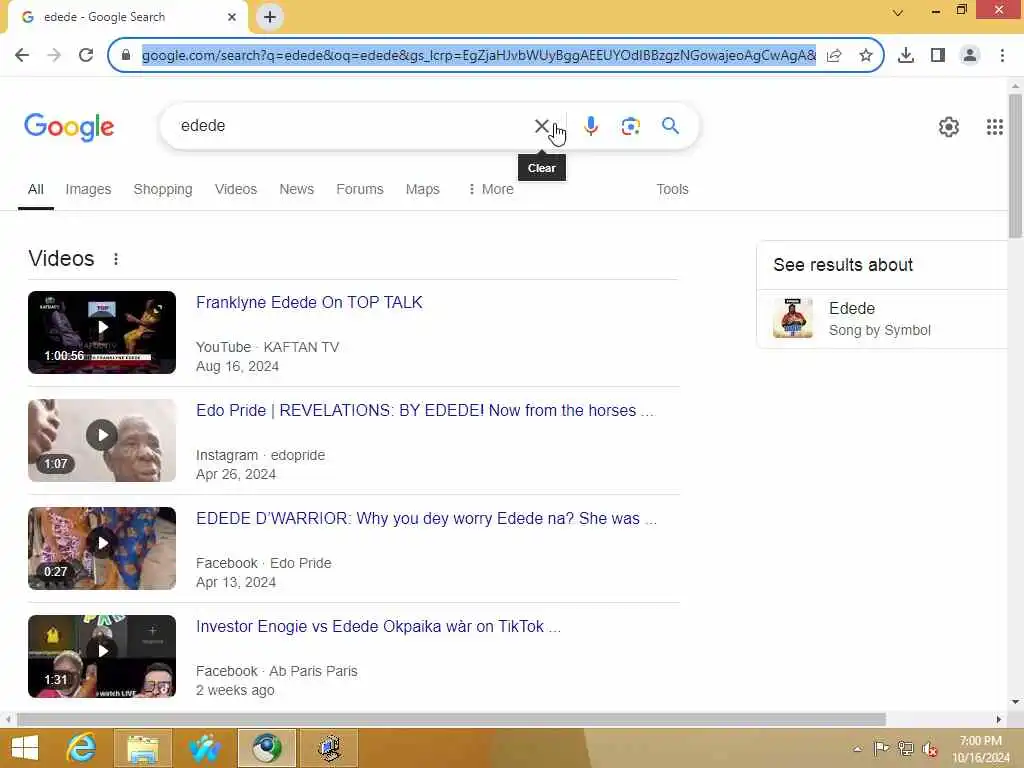Launch Internet Explorer from taskbar
This screenshot has width=1024, height=768.
pos(81,748)
